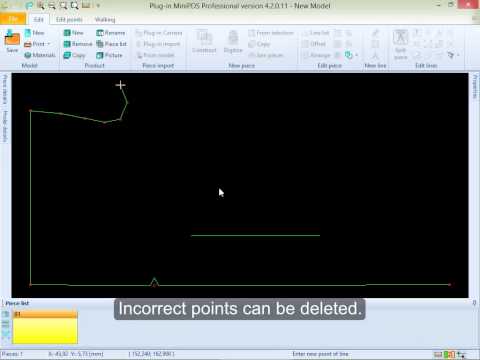Pin the Piece list panel
The image size is (480, 360).
(x=474, y=303)
